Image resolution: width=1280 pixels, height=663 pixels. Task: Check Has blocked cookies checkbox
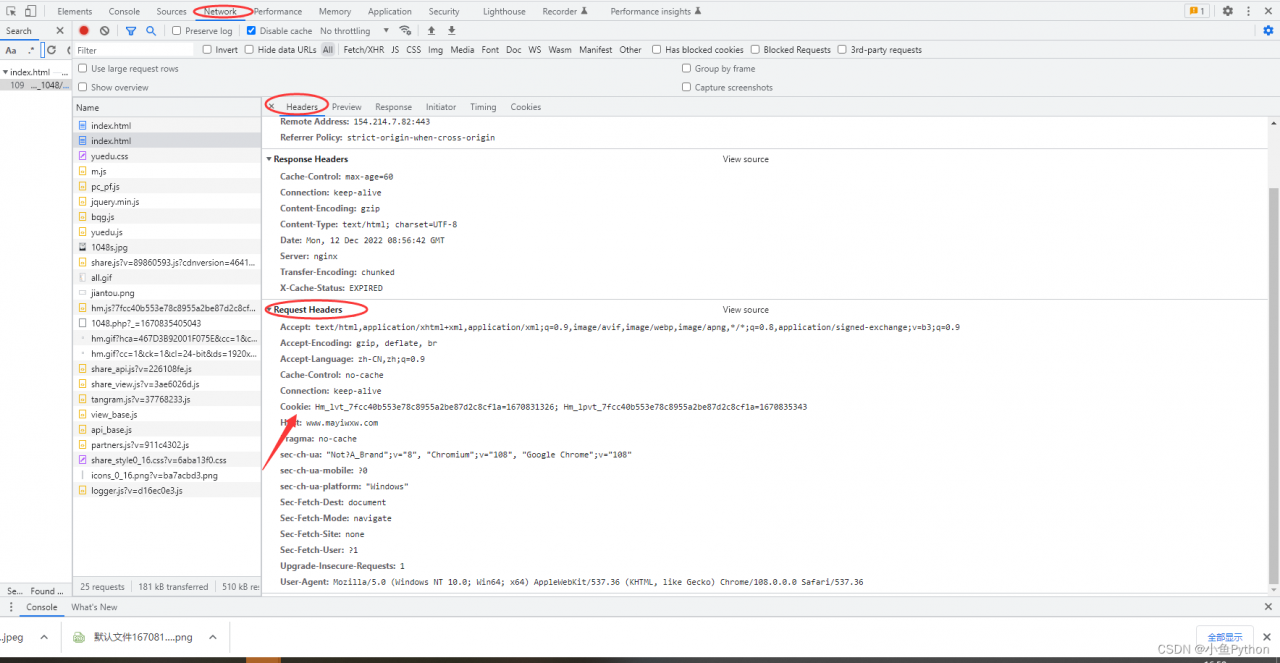(657, 49)
